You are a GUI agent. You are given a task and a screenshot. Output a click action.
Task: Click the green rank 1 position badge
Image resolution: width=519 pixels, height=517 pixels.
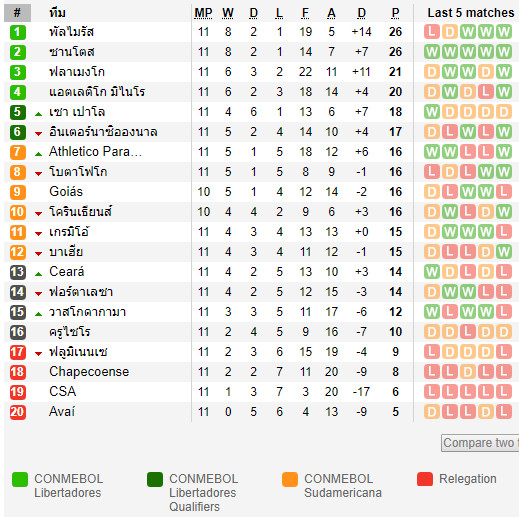[x=18, y=32]
